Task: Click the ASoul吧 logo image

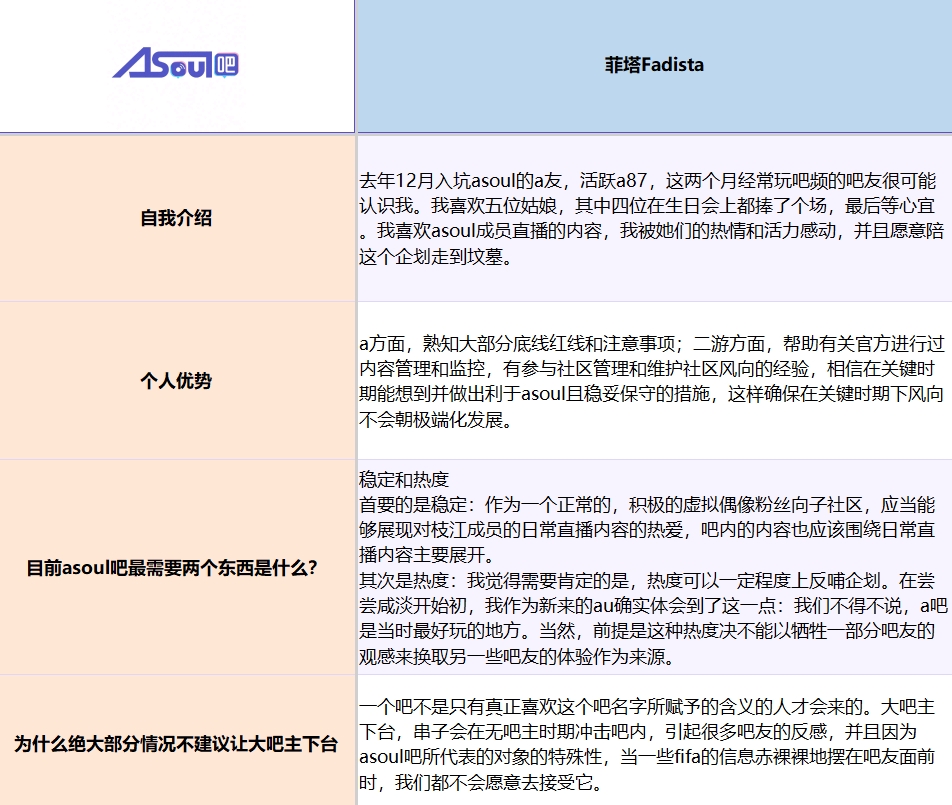Action: [175, 64]
